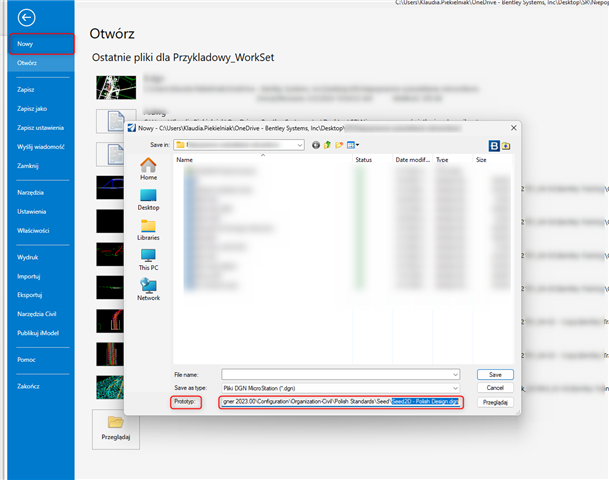Image resolution: width=609 pixels, height=480 pixels.
Task: Sort by the Status column header
Action: 372,160
